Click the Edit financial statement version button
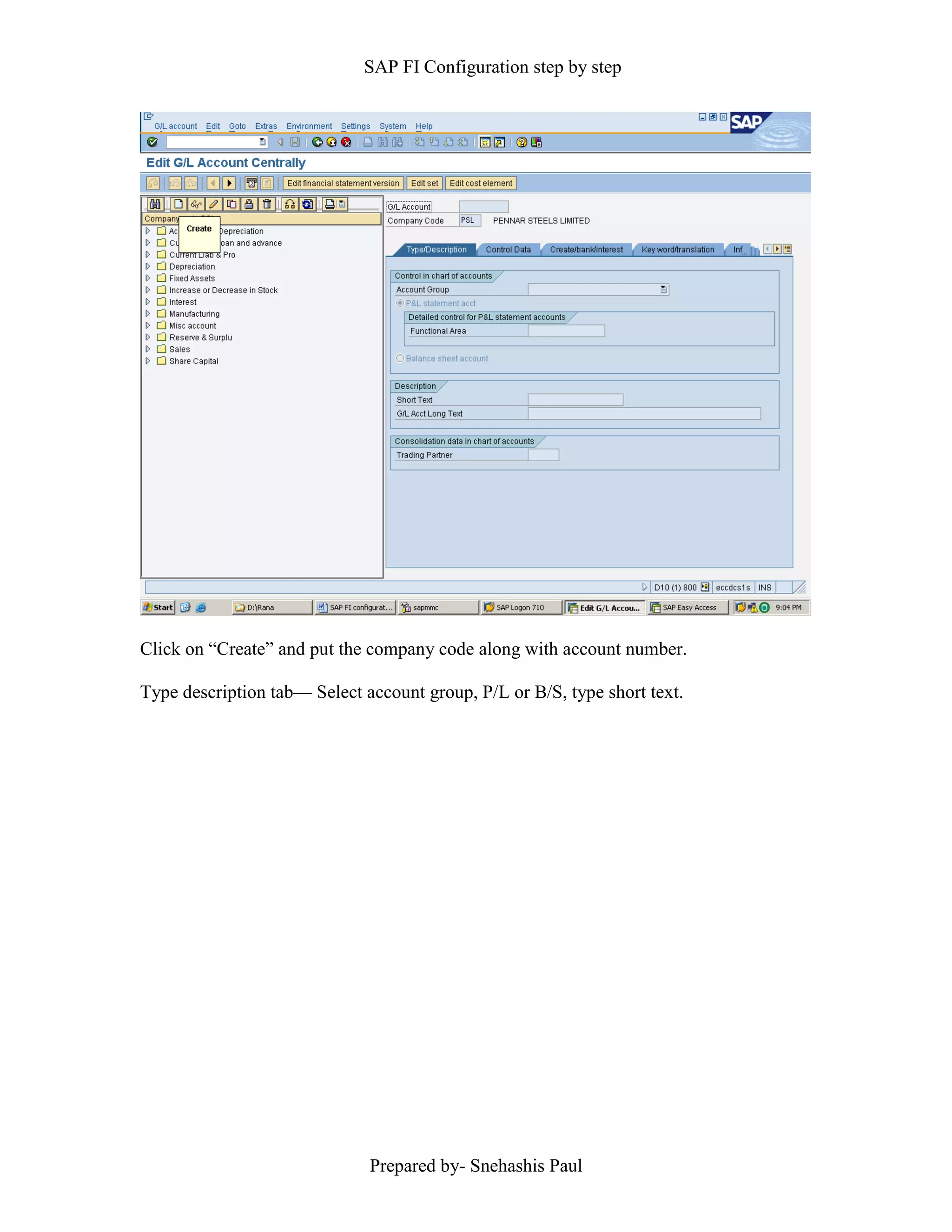 click(x=343, y=183)
